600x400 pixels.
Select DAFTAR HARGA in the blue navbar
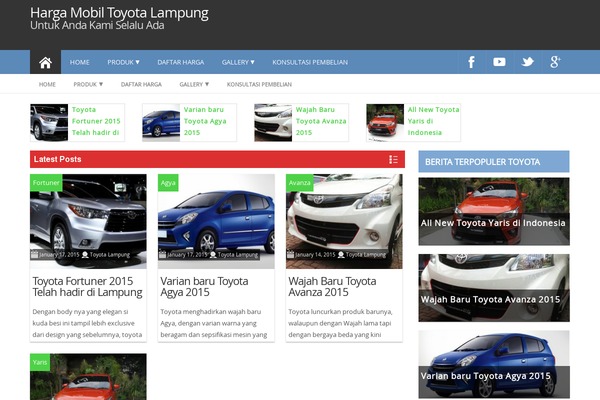pyautogui.click(x=181, y=62)
